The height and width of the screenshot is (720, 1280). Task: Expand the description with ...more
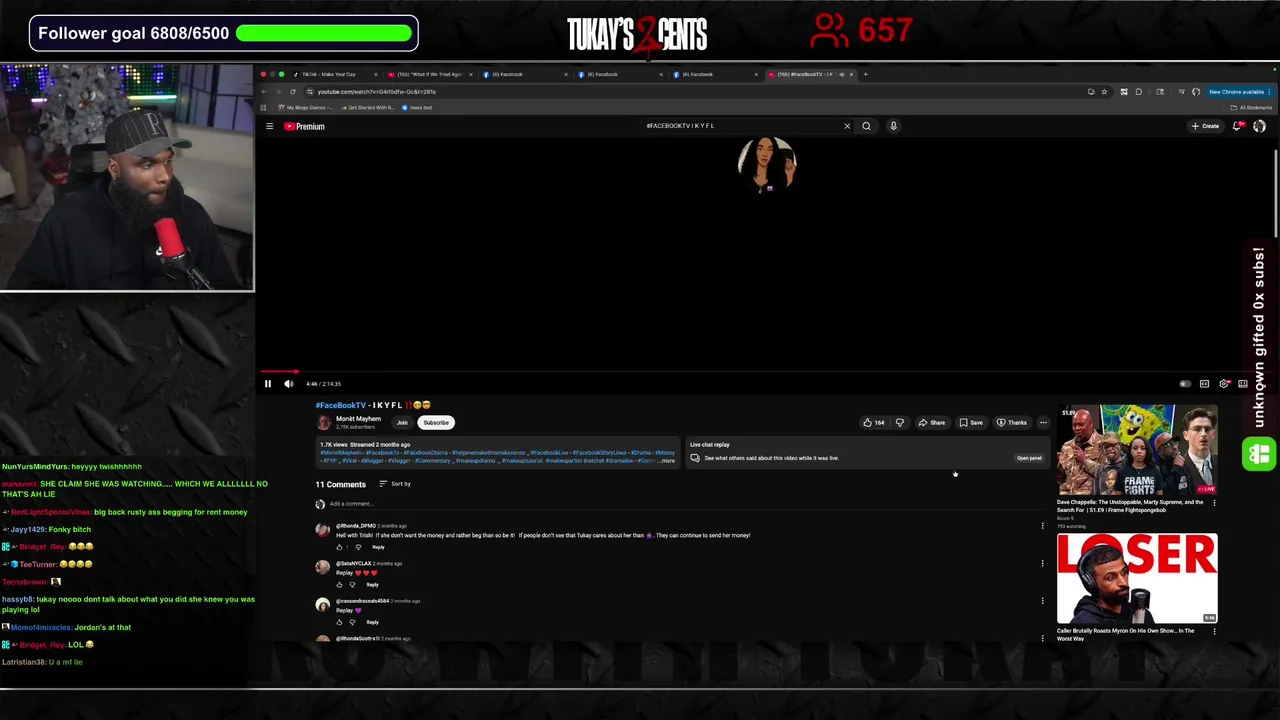666,461
